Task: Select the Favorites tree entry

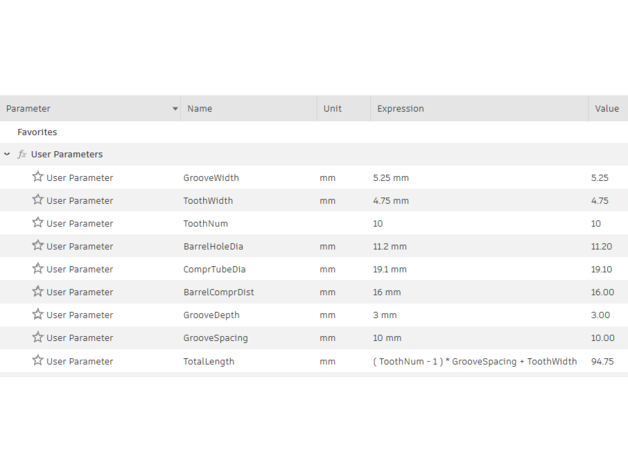Action: (x=37, y=132)
